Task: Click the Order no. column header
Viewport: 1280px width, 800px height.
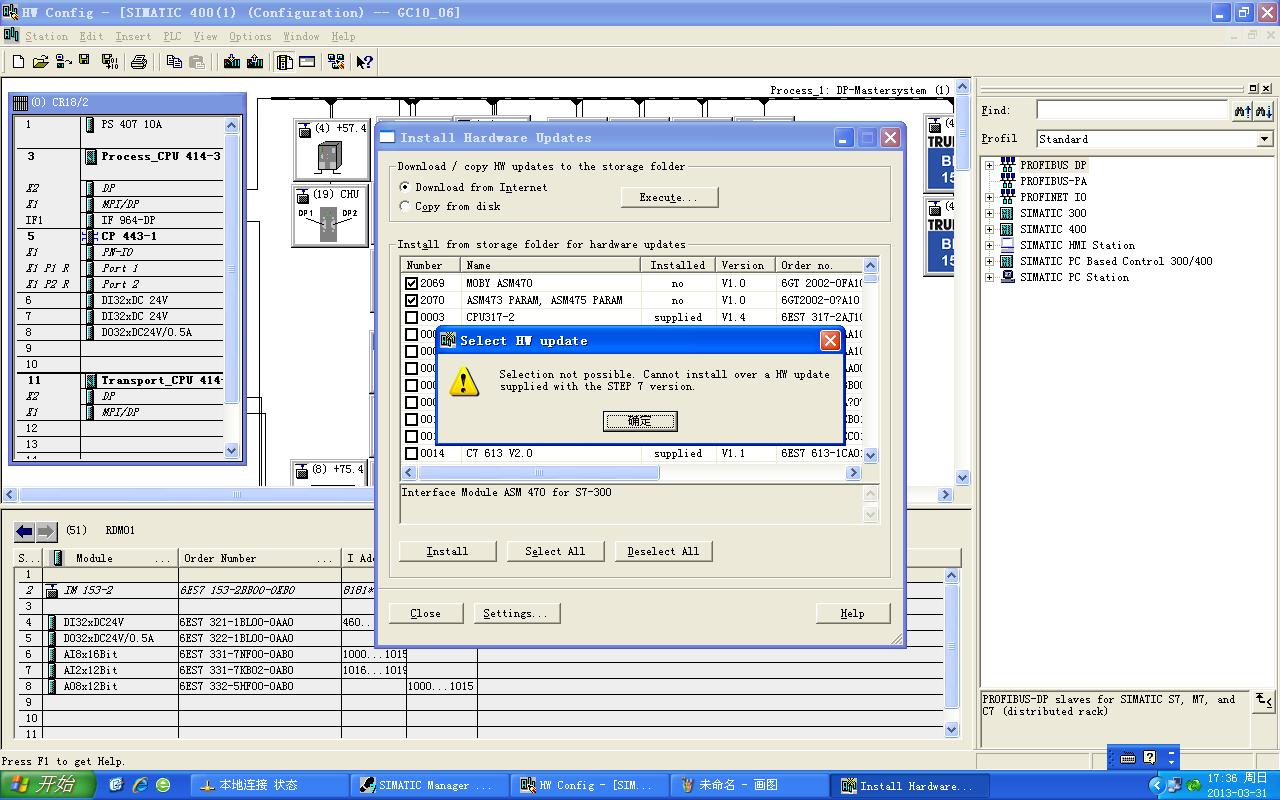Action: (819, 265)
